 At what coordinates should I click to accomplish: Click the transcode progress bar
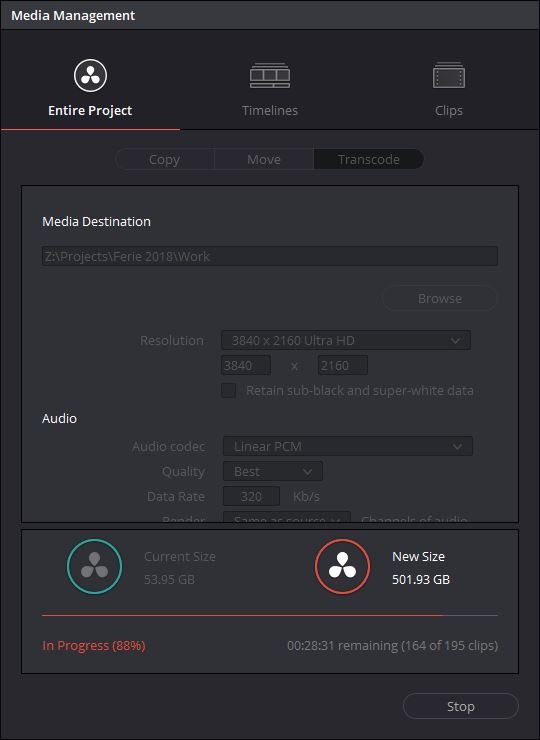270,615
